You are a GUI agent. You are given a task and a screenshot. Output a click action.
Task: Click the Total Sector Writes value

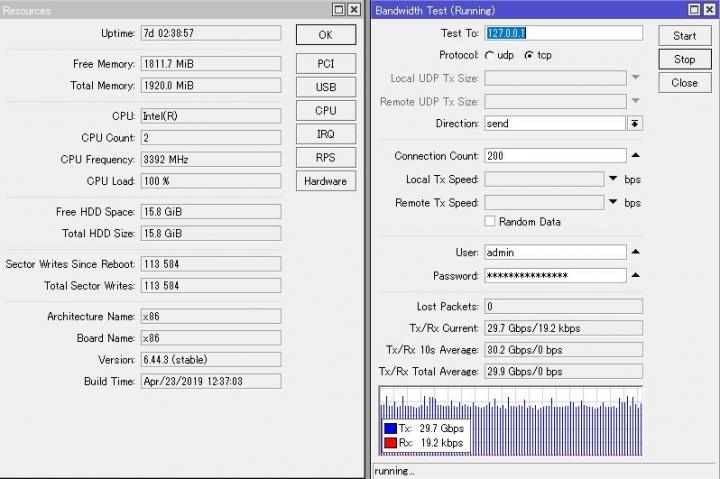(x=211, y=286)
